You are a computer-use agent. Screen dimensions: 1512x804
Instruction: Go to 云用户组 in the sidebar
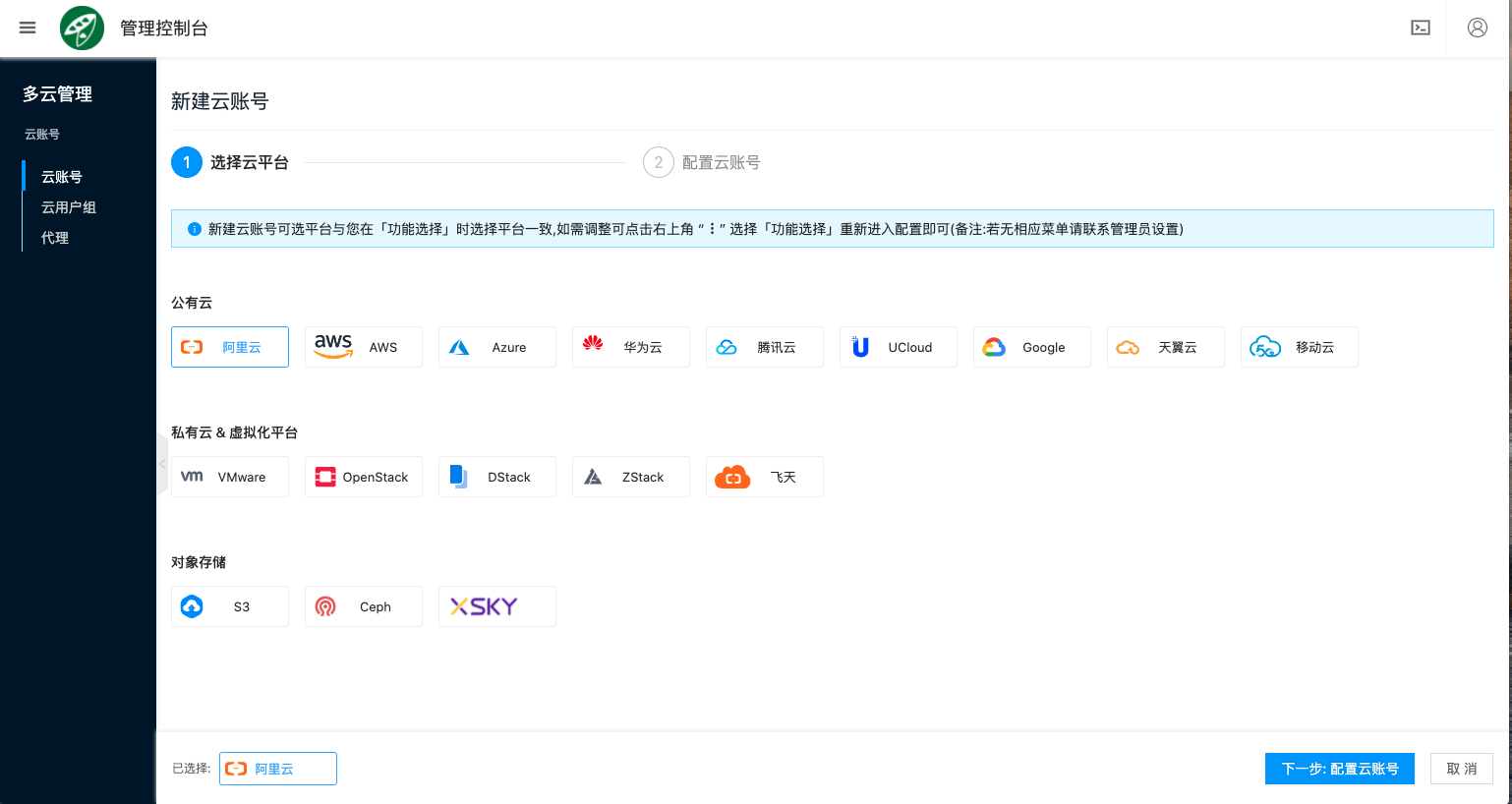[69, 207]
